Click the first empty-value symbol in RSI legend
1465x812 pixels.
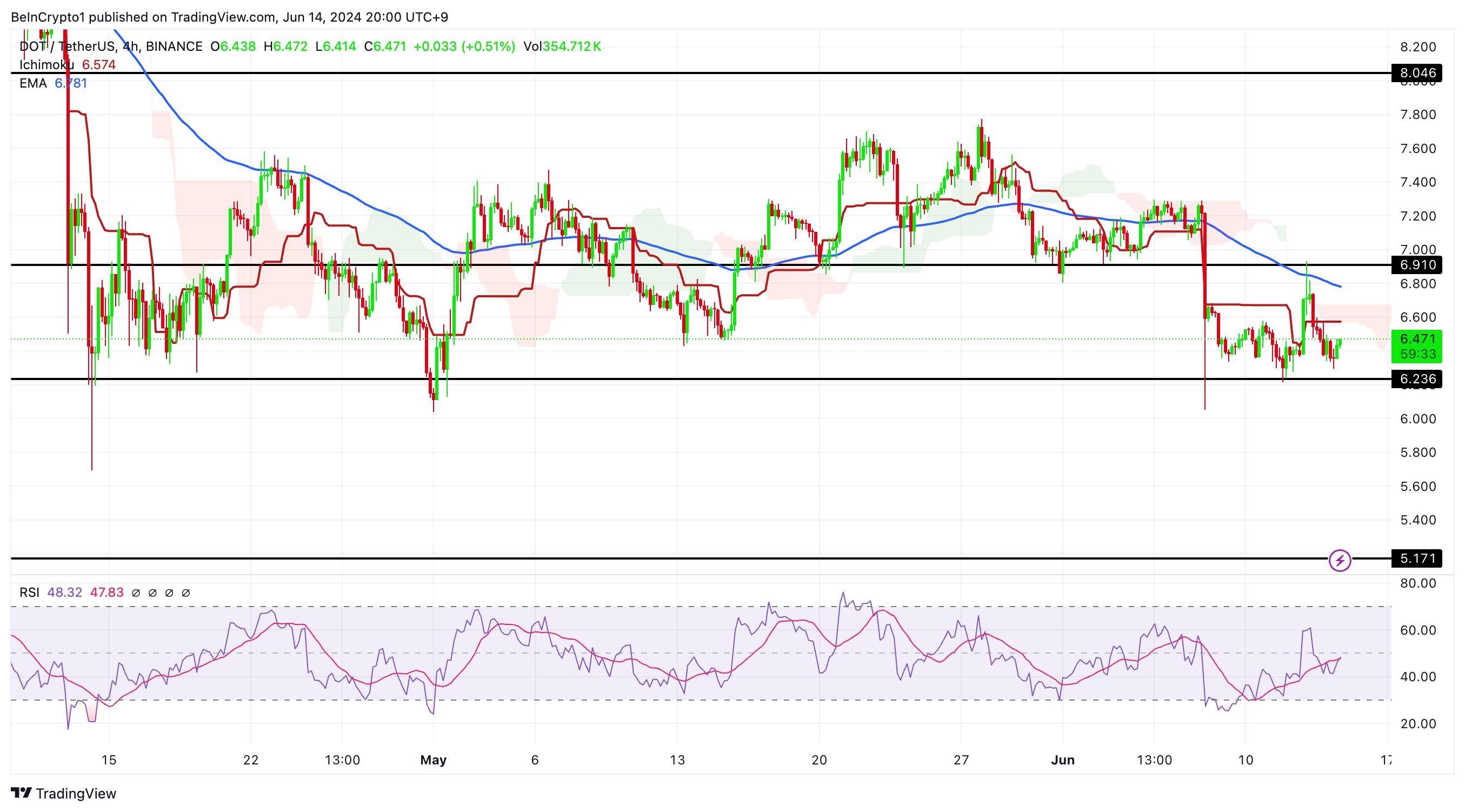[136, 593]
